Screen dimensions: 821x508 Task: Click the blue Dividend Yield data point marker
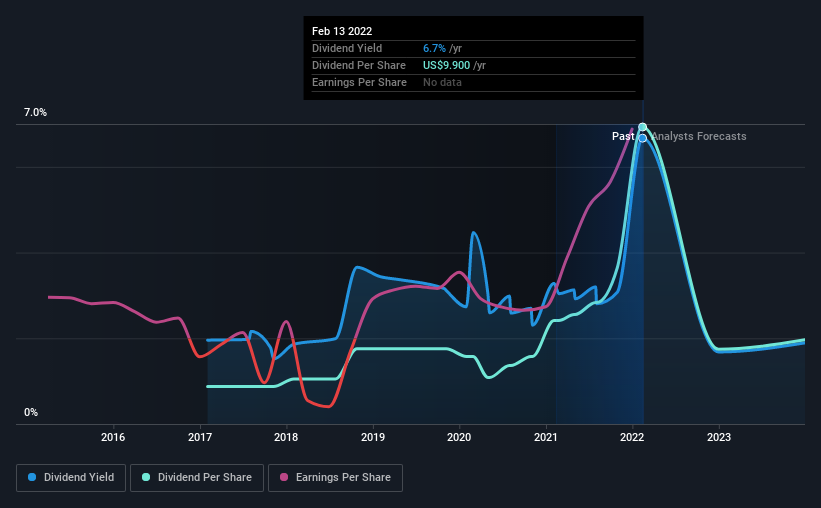pos(642,138)
